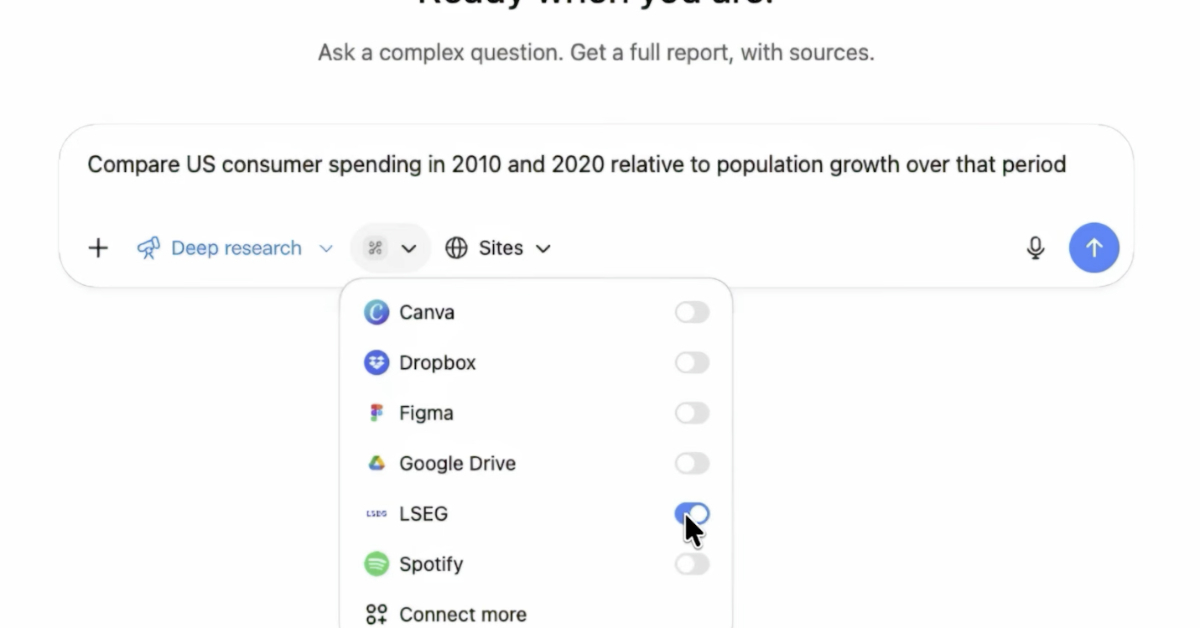This screenshot has width=1200, height=628.
Task: Click the Spotify logo icon
Action: click(x=376, y=564)
